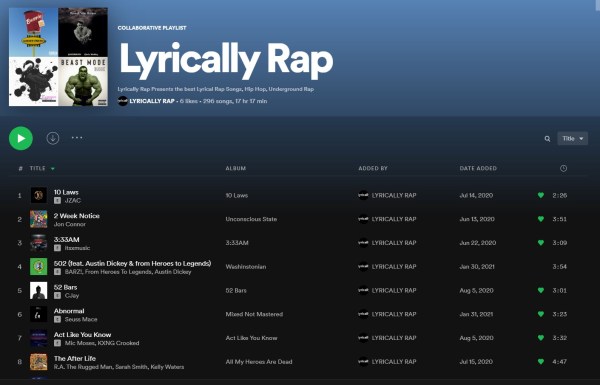Open 3:33AM album column link
Screen dimensions: 600x385
click(x=237, y=243)
